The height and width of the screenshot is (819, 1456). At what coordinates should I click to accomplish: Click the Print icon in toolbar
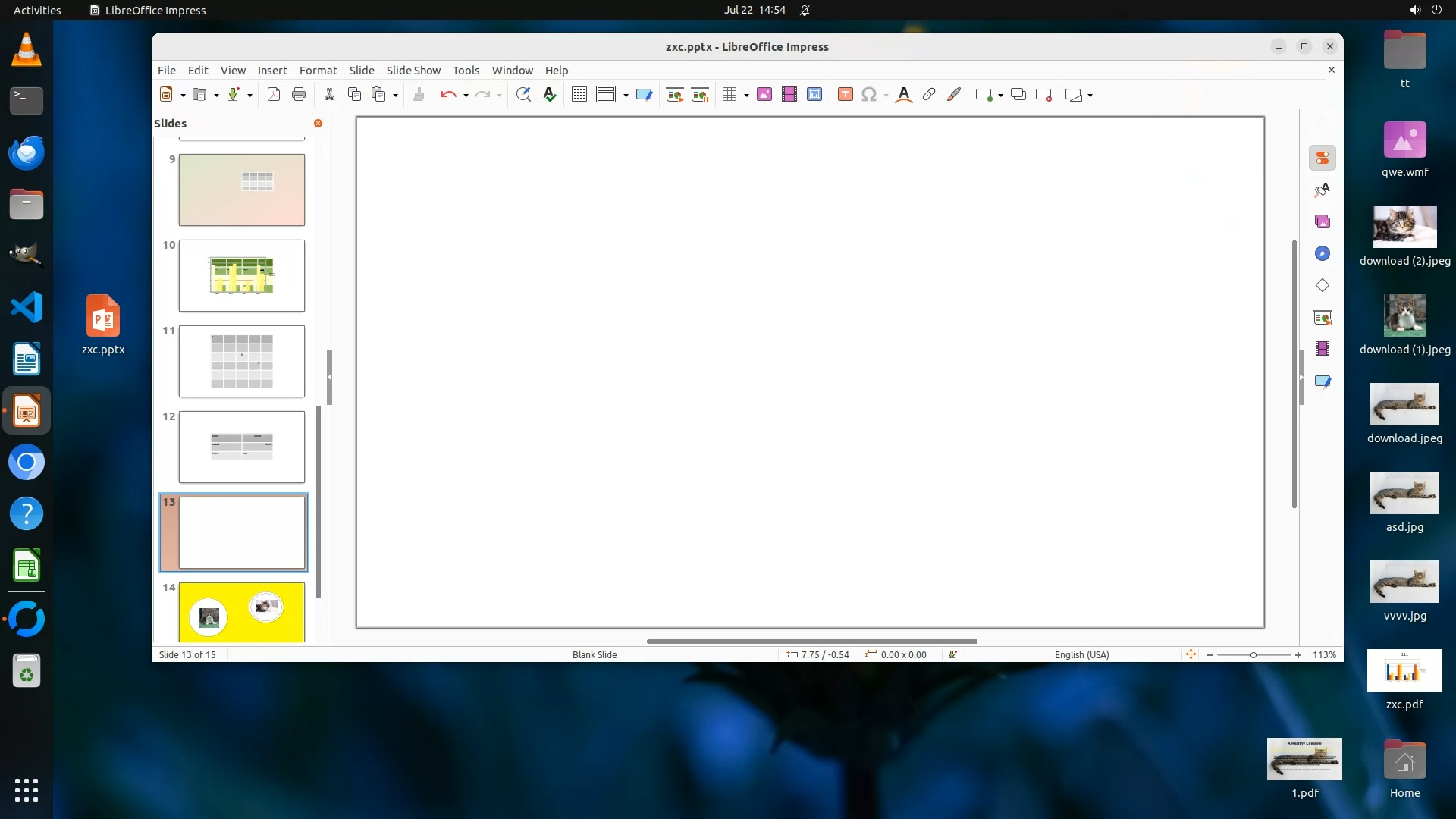point(299,95)
